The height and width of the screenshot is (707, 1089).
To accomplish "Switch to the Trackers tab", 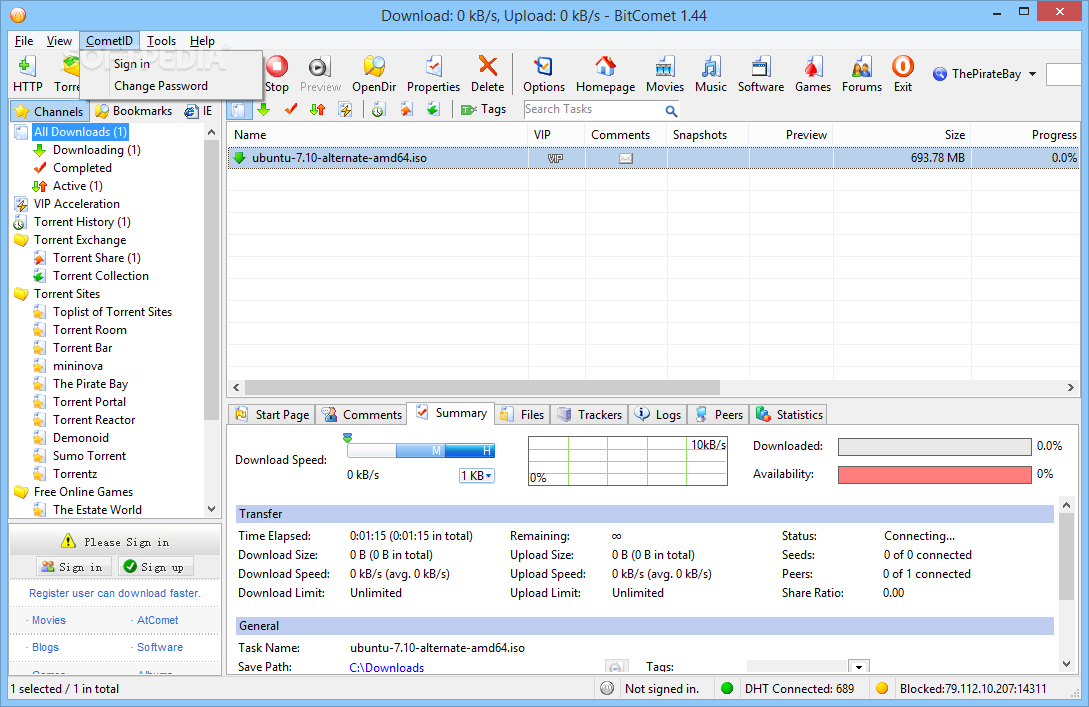I will pos(590,415).
